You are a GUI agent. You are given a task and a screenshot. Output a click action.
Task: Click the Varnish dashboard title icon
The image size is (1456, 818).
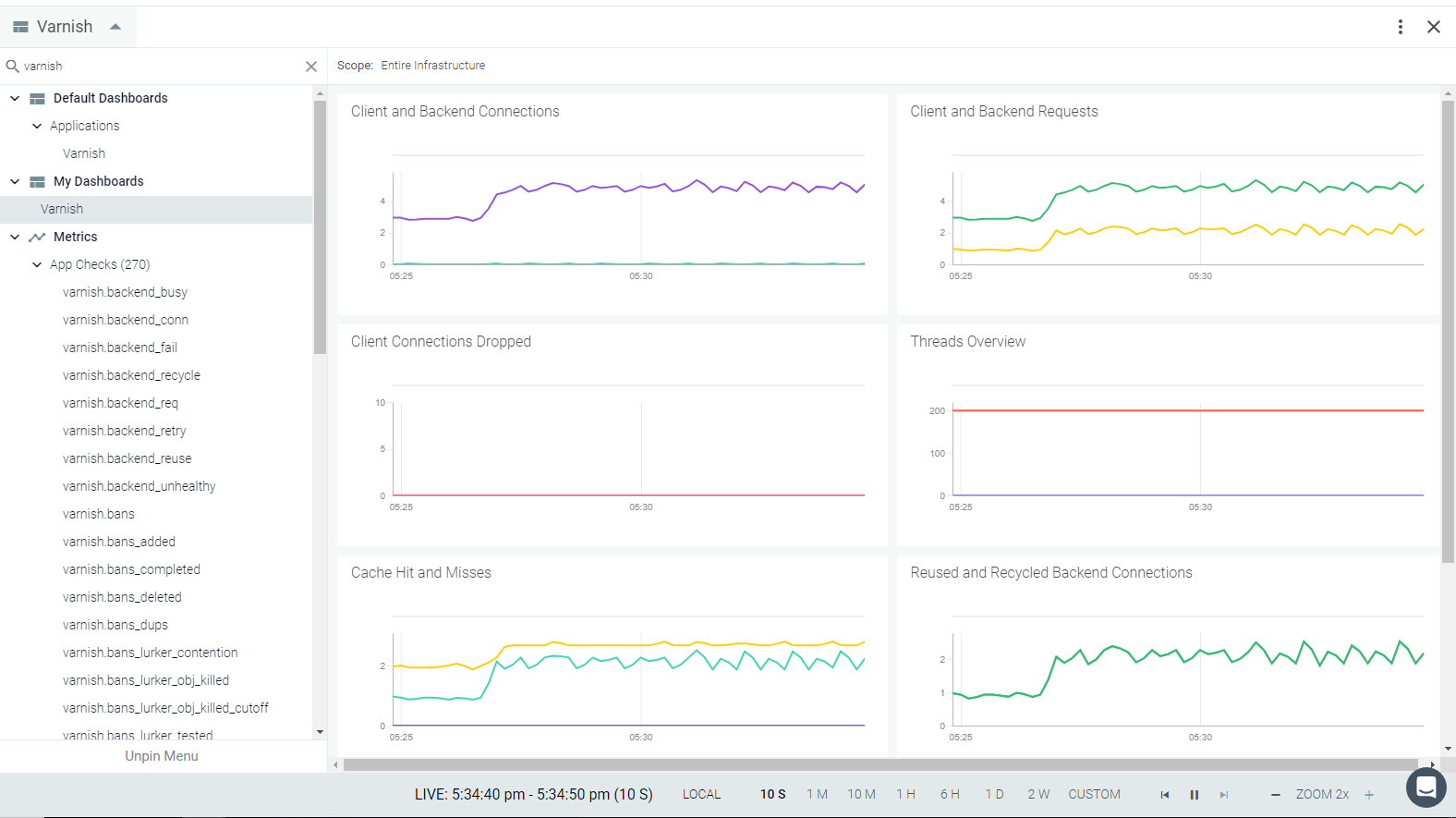[x=20, y=28]
